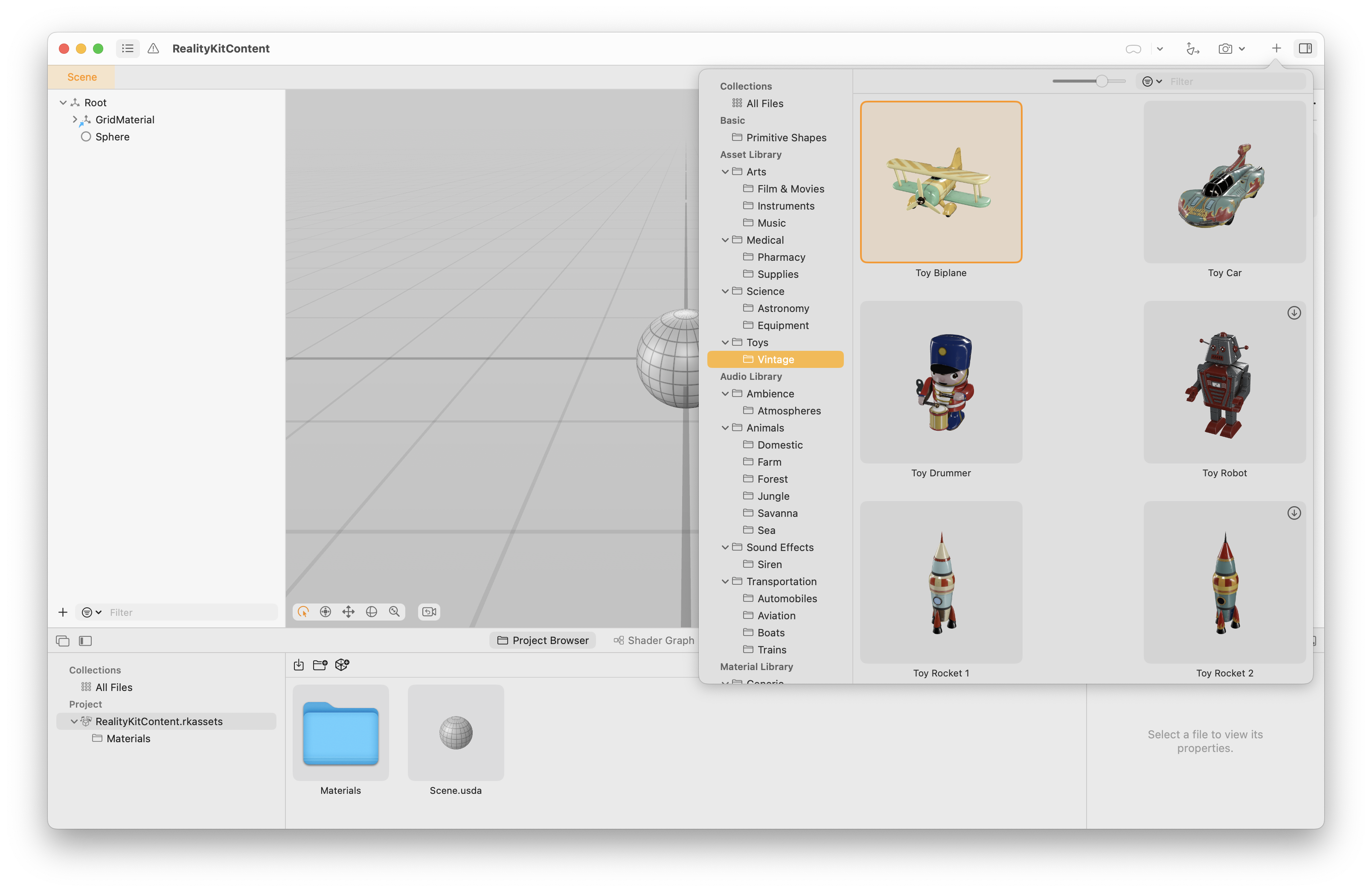Switch to the Shader Graph tab
The height and width of the screenshot is (892, 1372).
[654, 640]
